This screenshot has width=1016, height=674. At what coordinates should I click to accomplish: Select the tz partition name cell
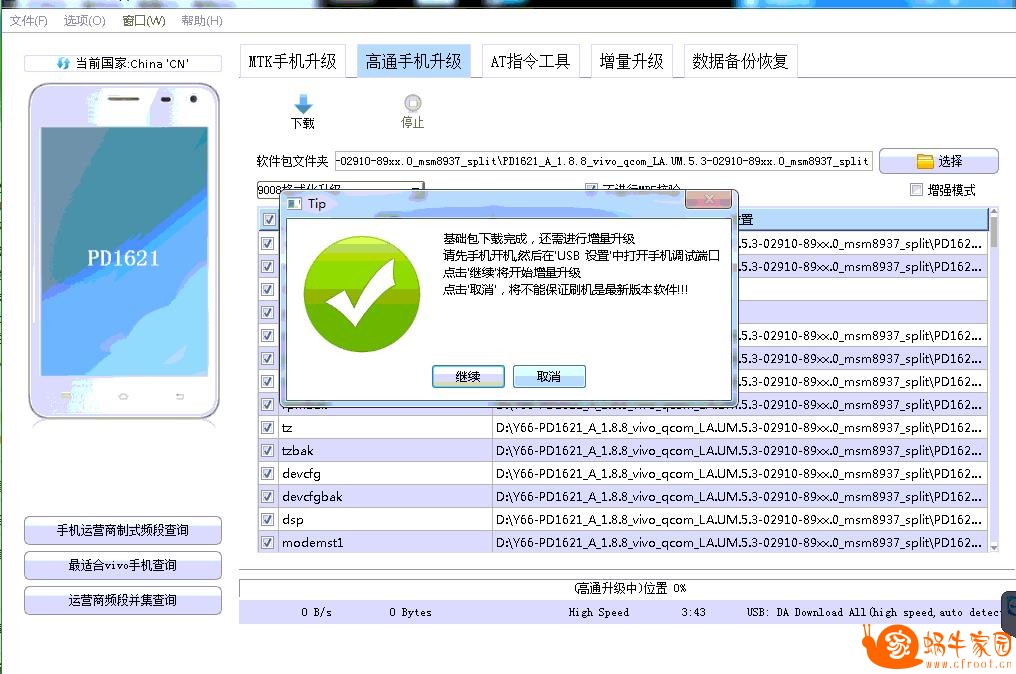[386, 428]
